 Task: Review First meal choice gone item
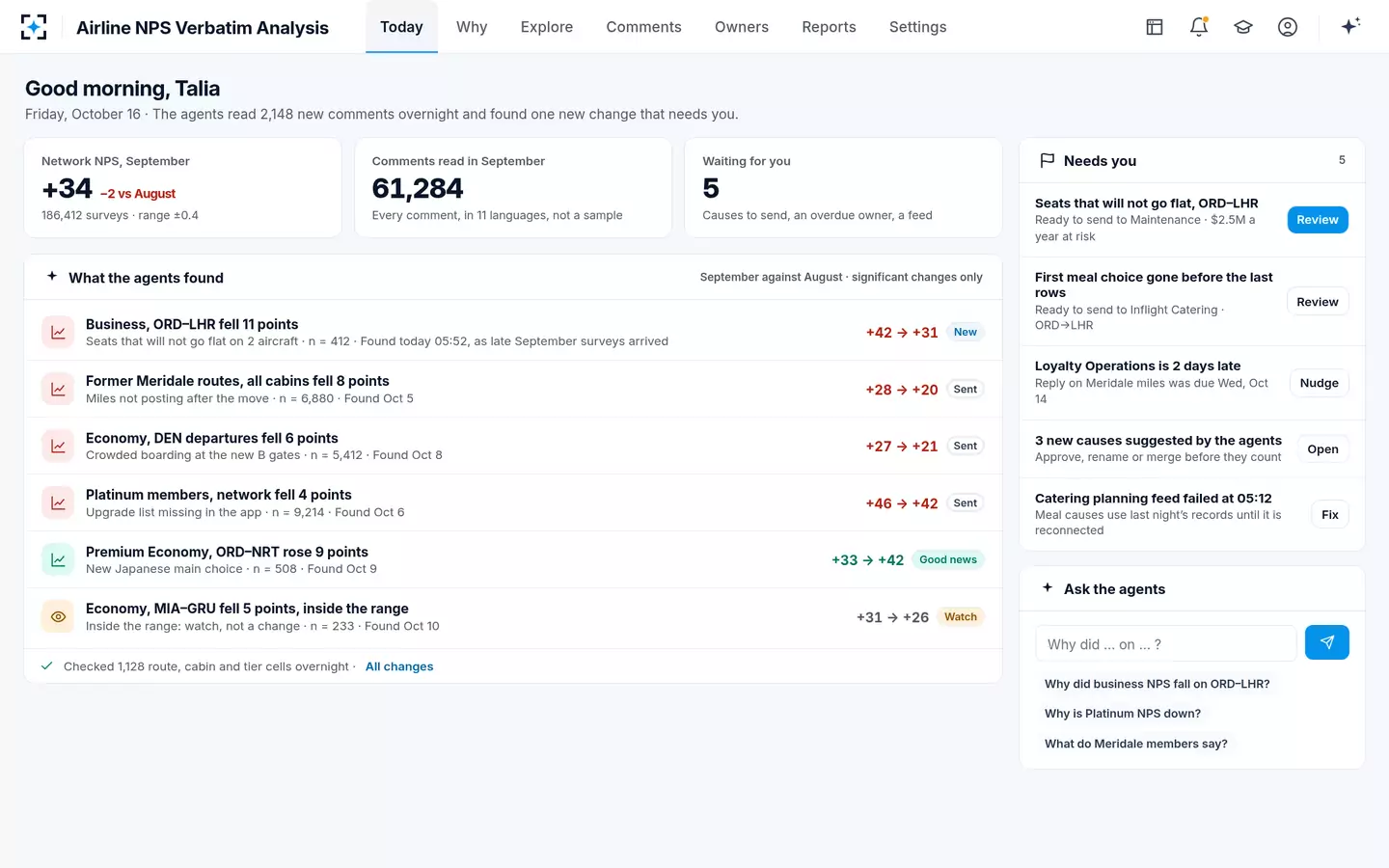[1318, 302]
